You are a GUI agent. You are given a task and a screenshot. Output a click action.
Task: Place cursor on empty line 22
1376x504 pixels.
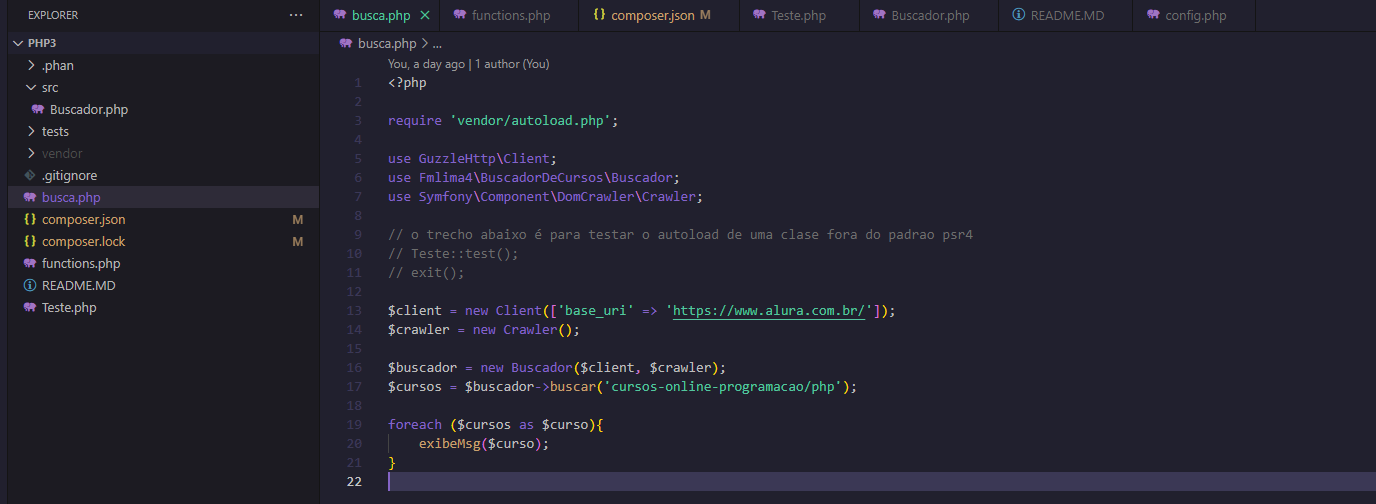click(880, 482)
